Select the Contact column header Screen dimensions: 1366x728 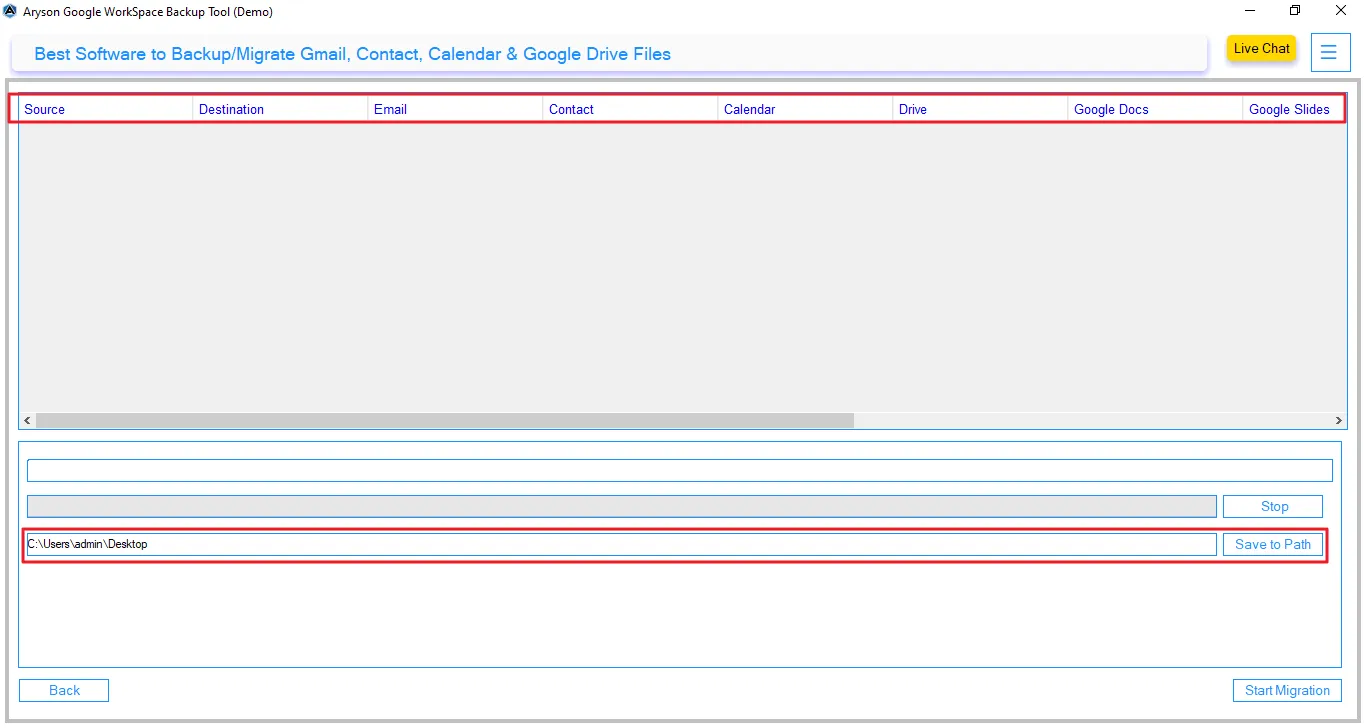571,109
